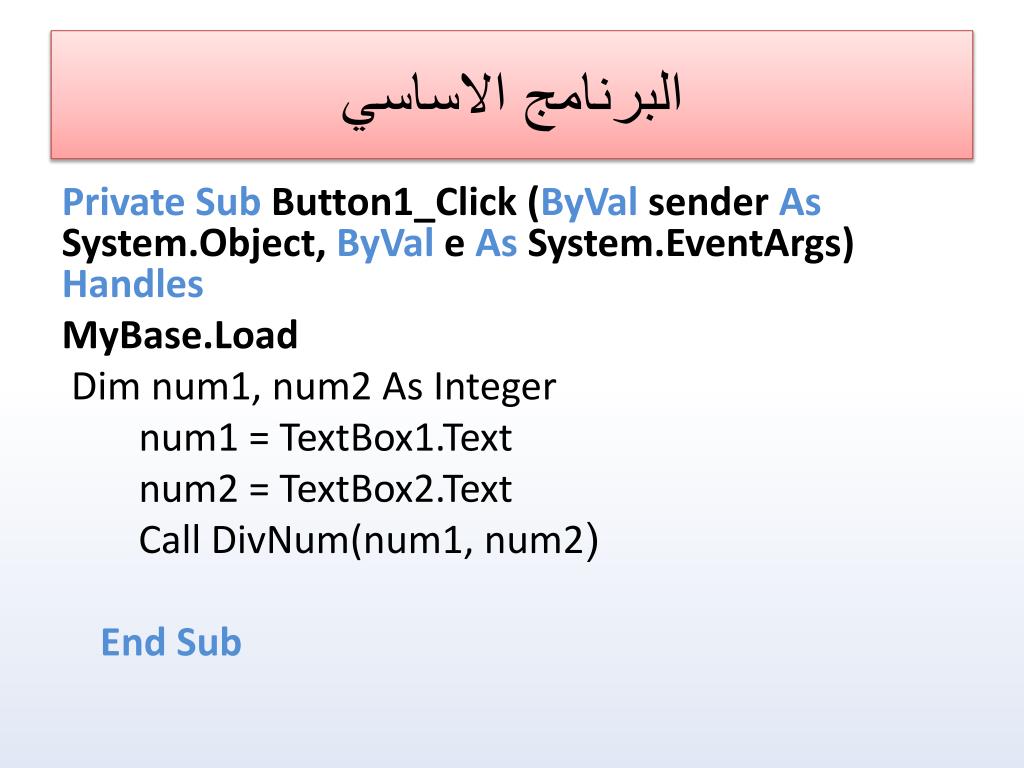The image size is (1024, 768).
Task: Click "TextBox1.Text" in the num1 assignment
Action: pyautogui.click(x=395, y=437)
